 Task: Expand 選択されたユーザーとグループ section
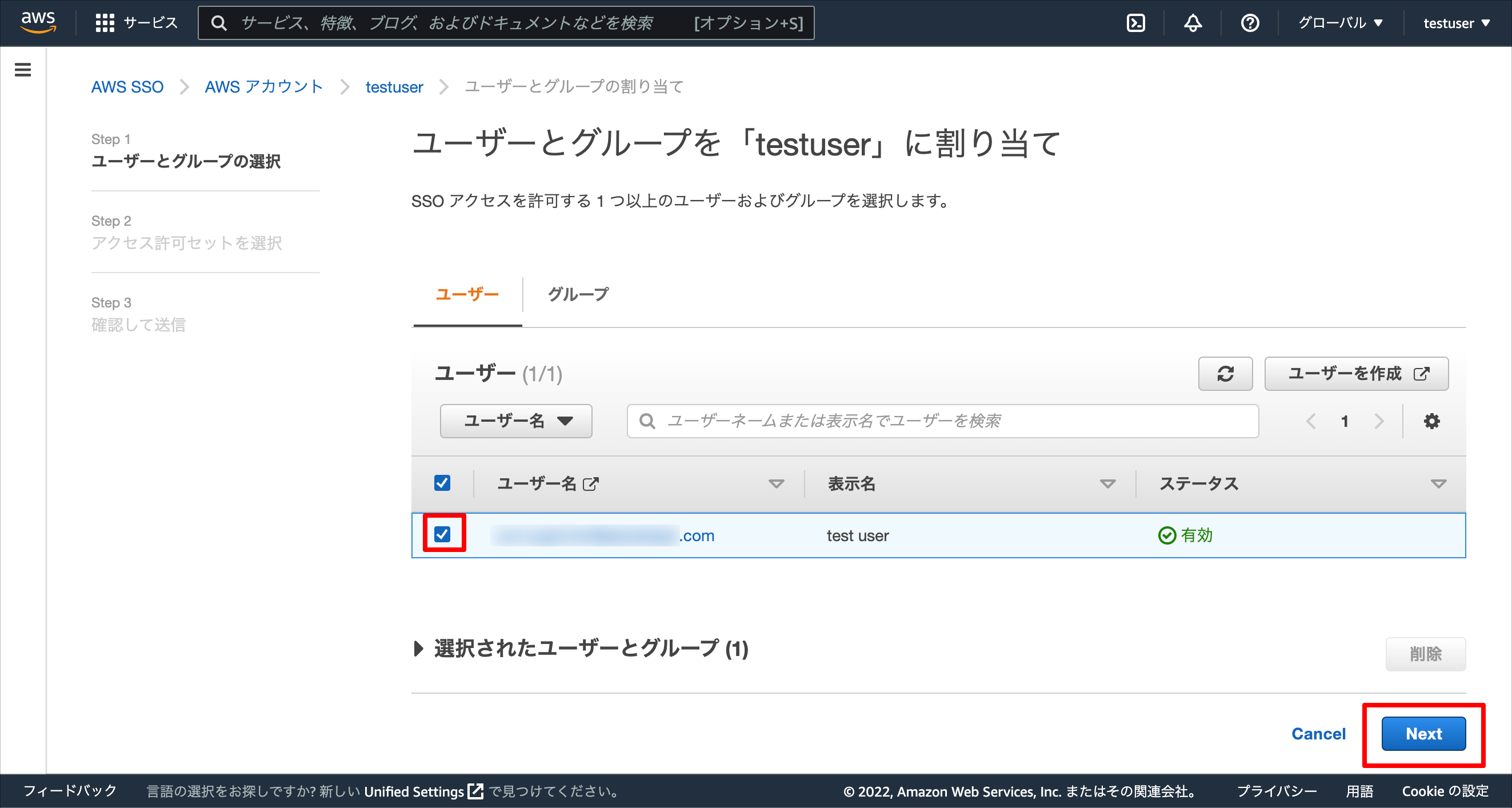[x=418, y=649]
